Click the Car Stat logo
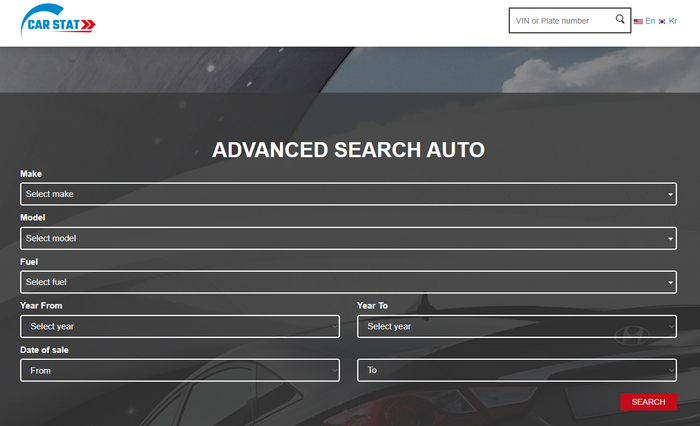700x426 pixels. pyautogui.click(x=58, y=22)
